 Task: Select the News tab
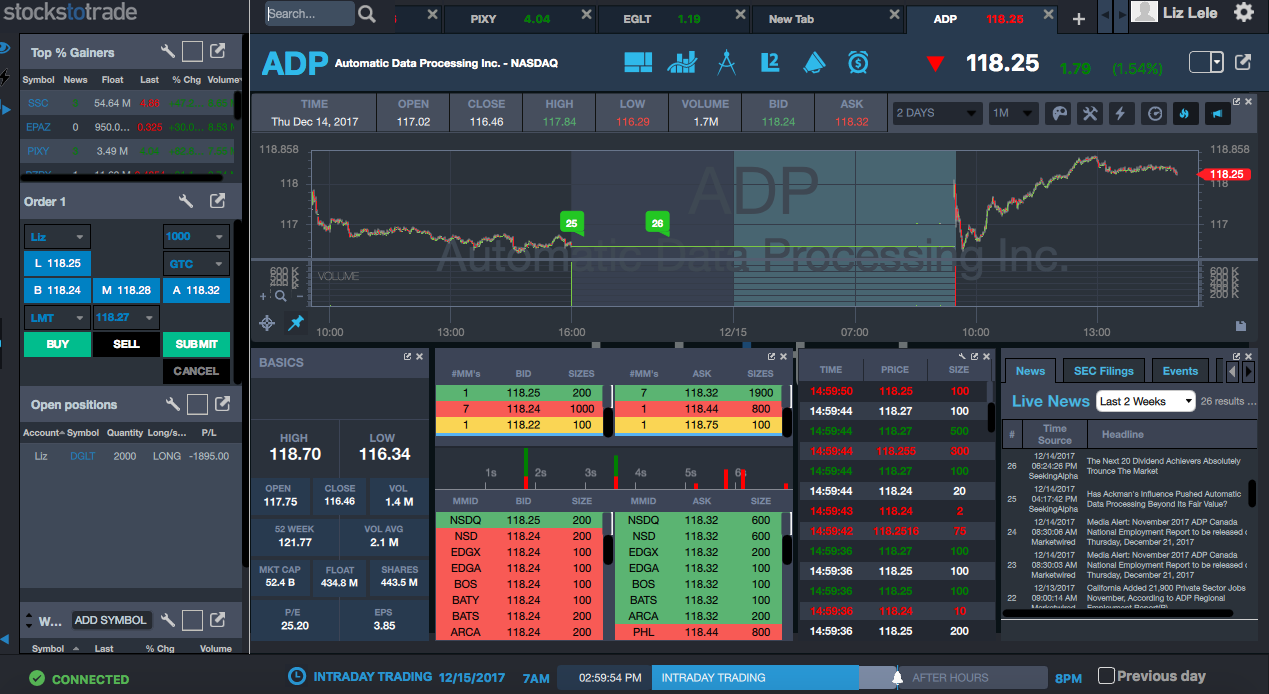pyautogui.click(x=1030, y=371)
